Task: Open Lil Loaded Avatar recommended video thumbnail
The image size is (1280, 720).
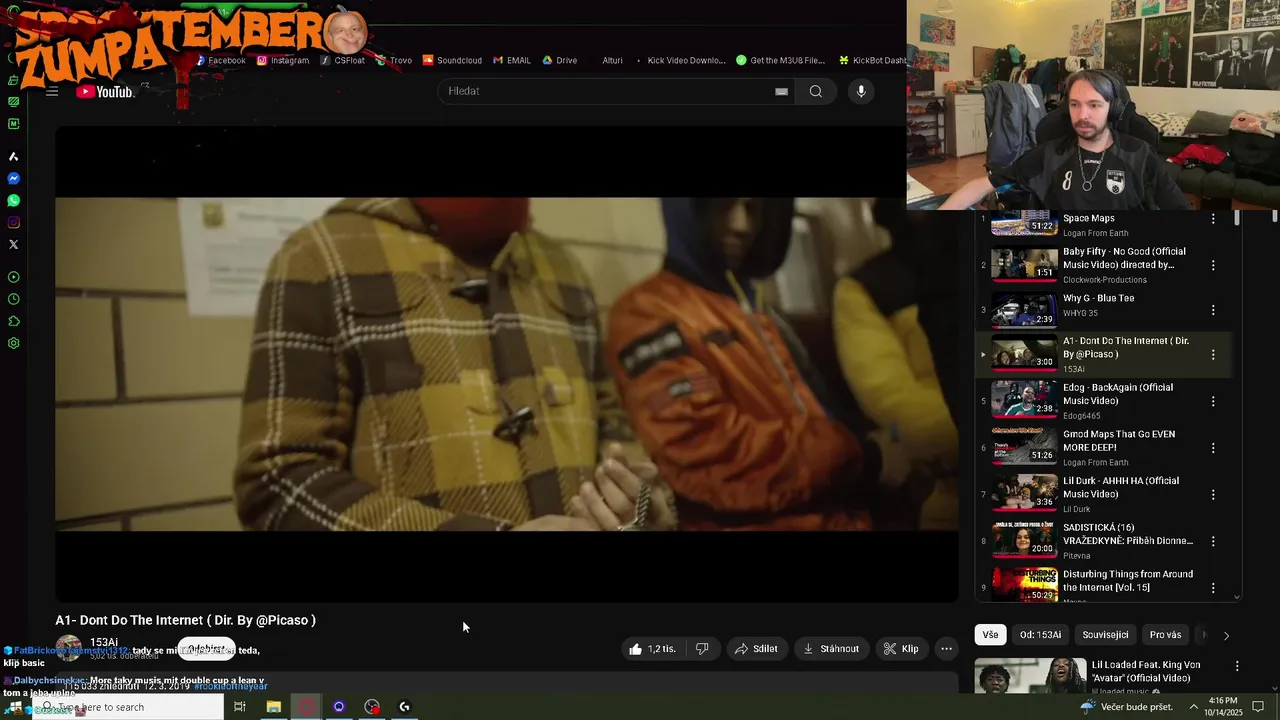Action: coord(1030,676)
